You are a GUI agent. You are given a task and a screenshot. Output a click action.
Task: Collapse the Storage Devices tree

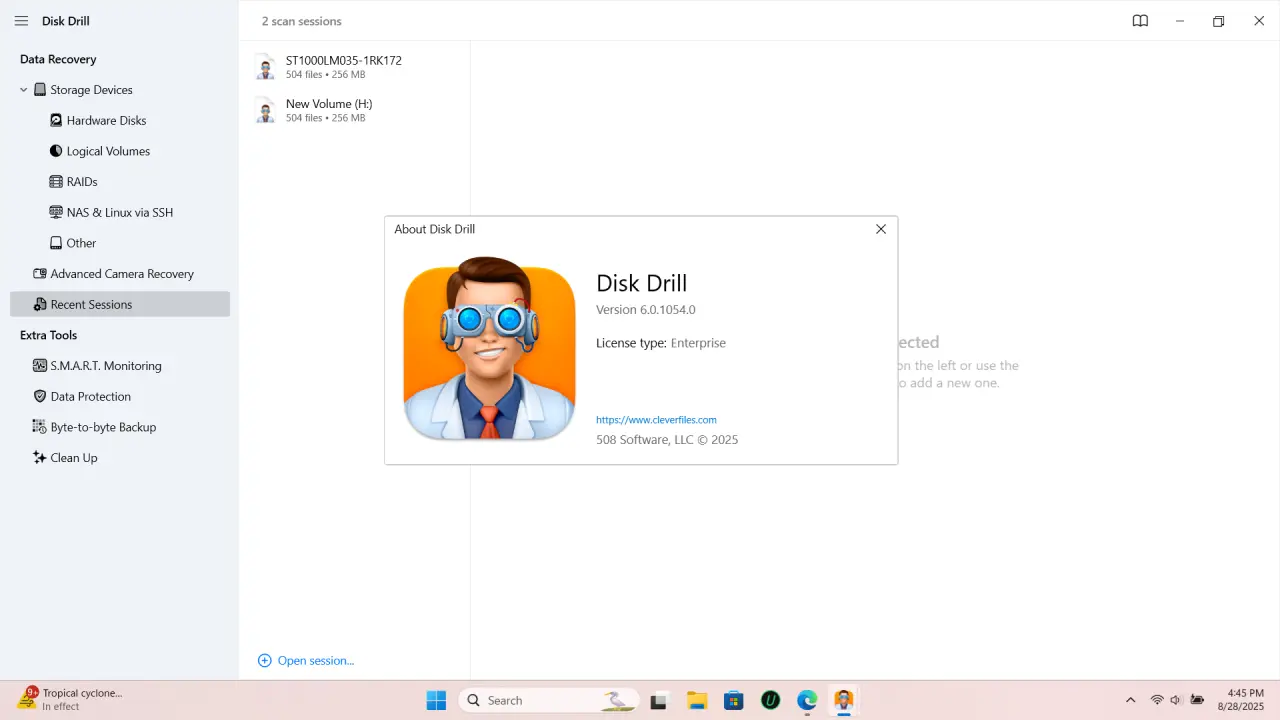tap(24, 90)
